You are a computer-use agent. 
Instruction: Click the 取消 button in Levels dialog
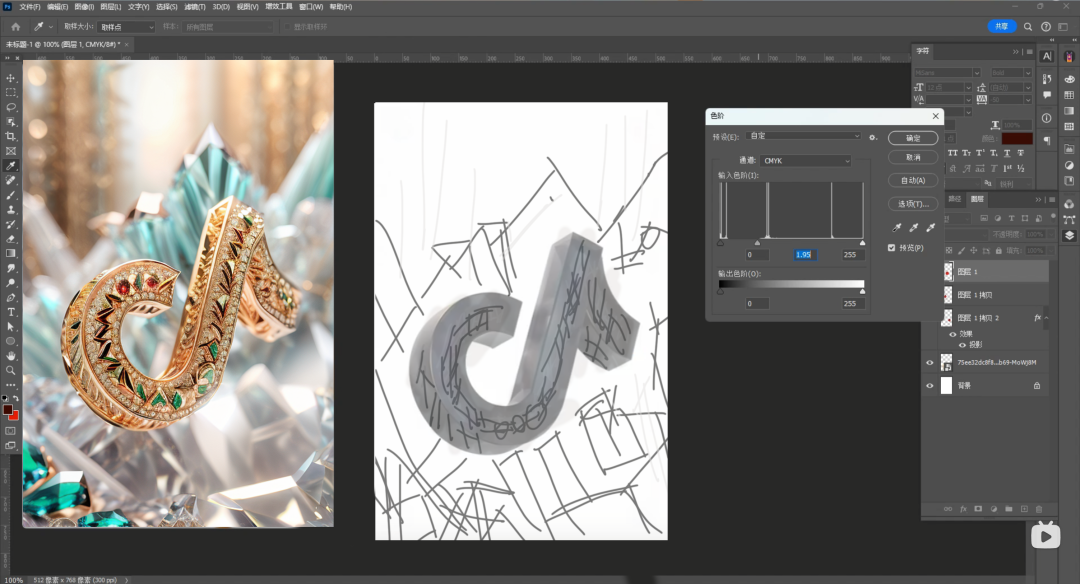tap(913, 157)
